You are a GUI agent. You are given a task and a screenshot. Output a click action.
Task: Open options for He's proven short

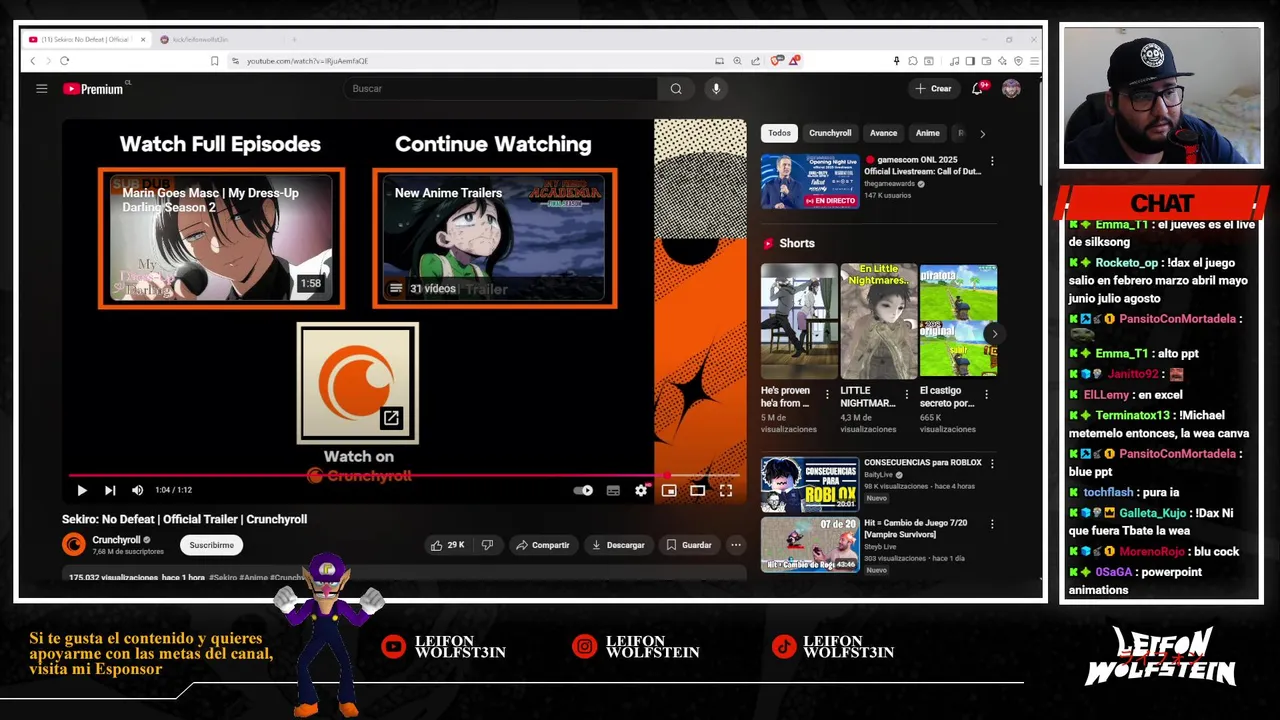[x=827, y=395]
